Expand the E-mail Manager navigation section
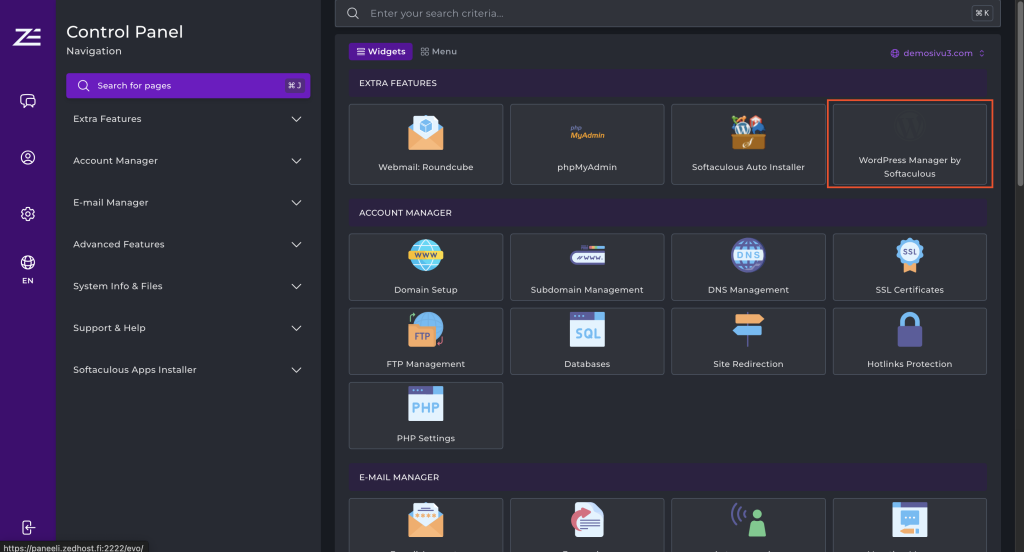This screenshot has height=552, width=1024. point(187,203)
